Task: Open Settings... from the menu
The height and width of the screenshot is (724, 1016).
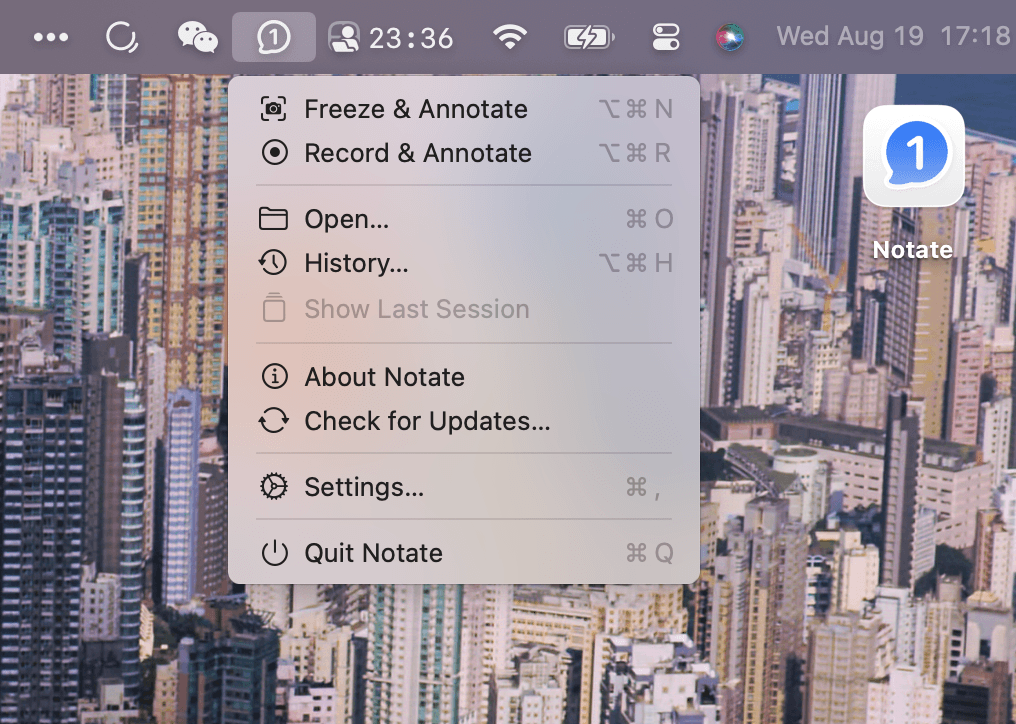Action: 464,487
